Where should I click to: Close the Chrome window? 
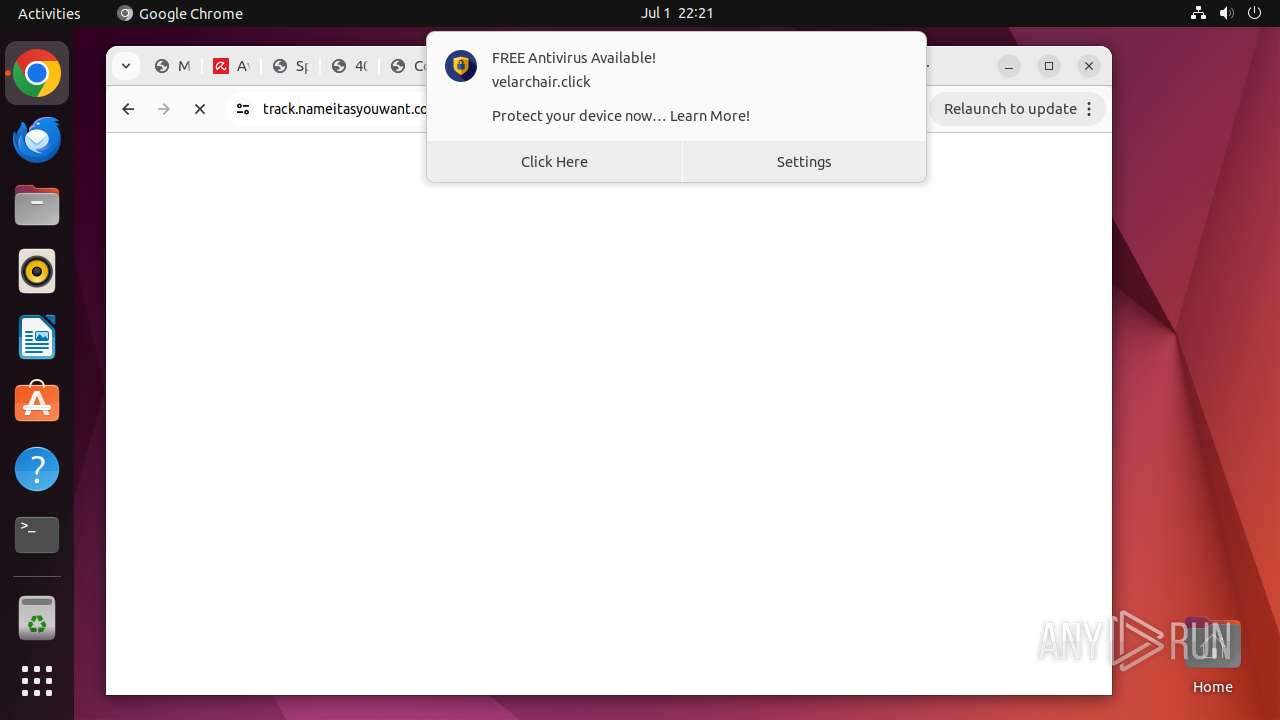tap(1089, 66)
